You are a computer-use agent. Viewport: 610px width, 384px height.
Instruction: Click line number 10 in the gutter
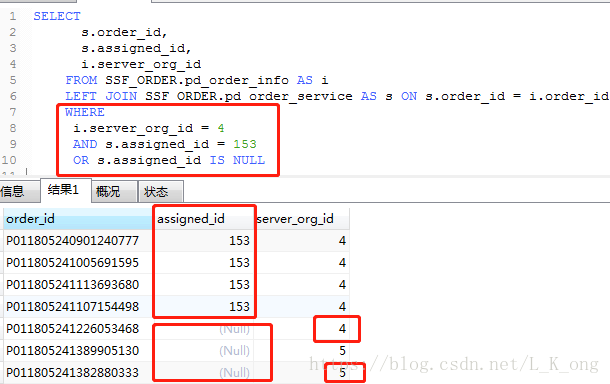9,160
